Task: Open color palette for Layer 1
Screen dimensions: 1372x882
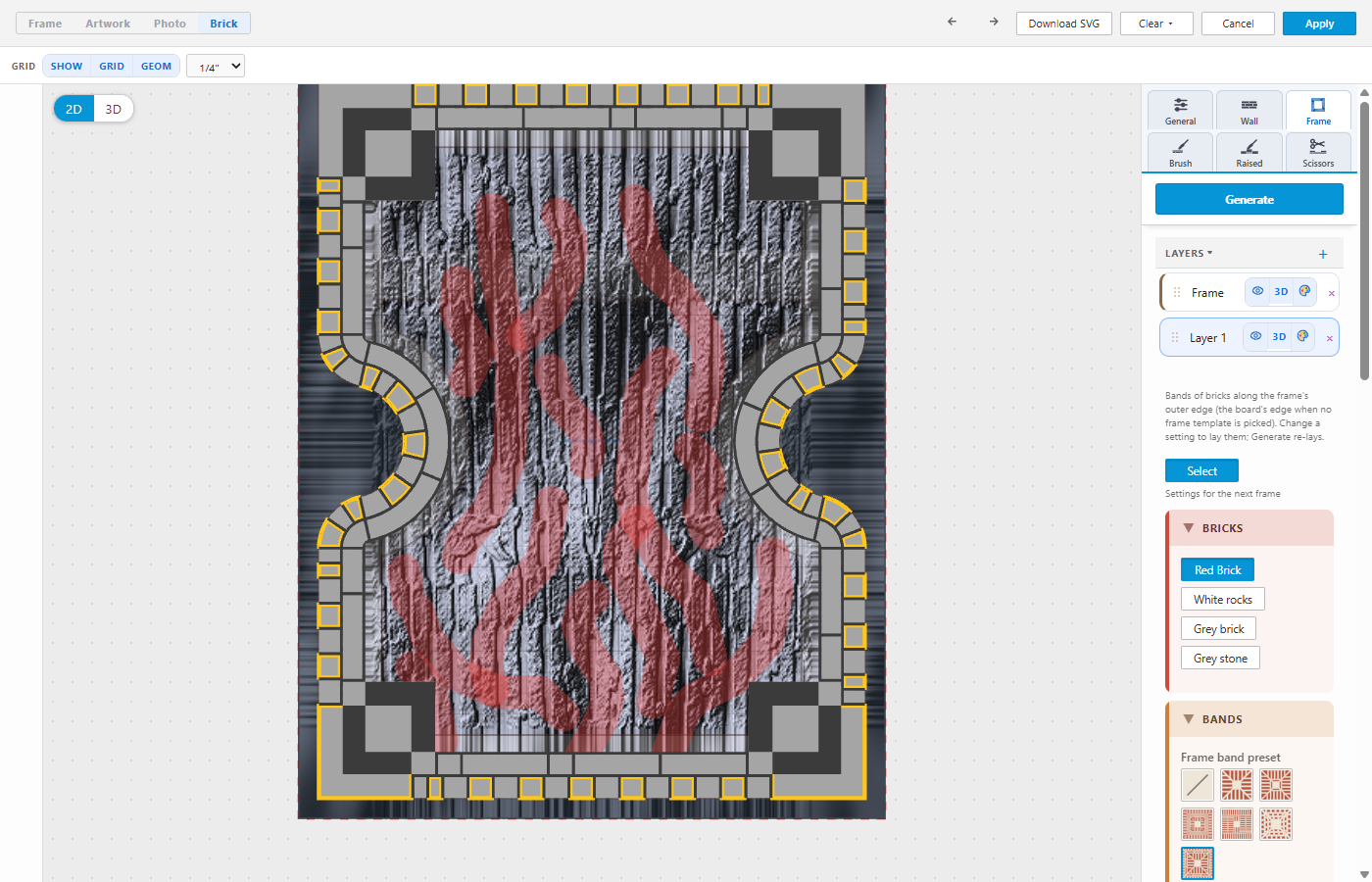Action: click(1302, 336)
